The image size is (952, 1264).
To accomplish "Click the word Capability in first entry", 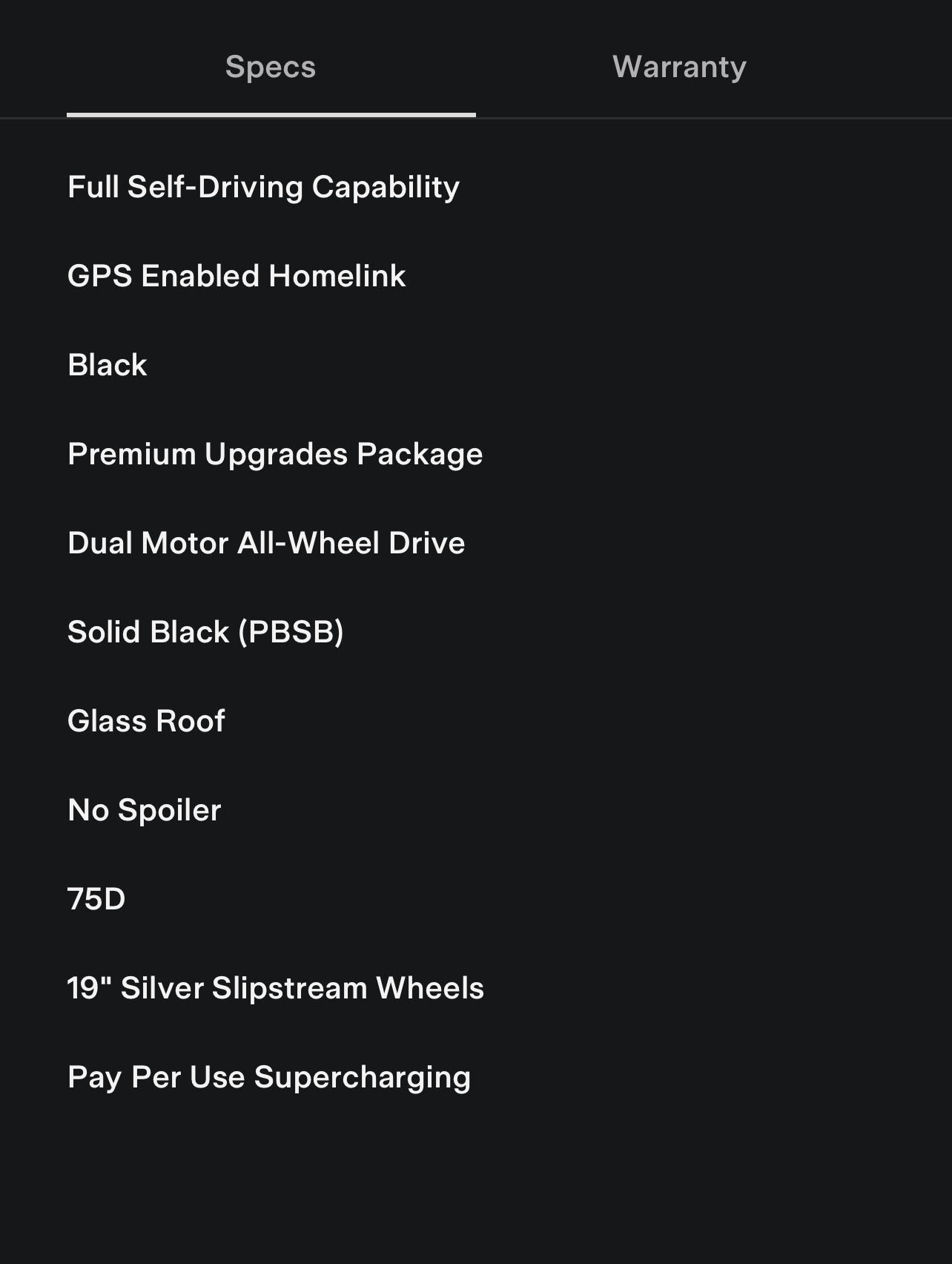I will click(386, 188).
